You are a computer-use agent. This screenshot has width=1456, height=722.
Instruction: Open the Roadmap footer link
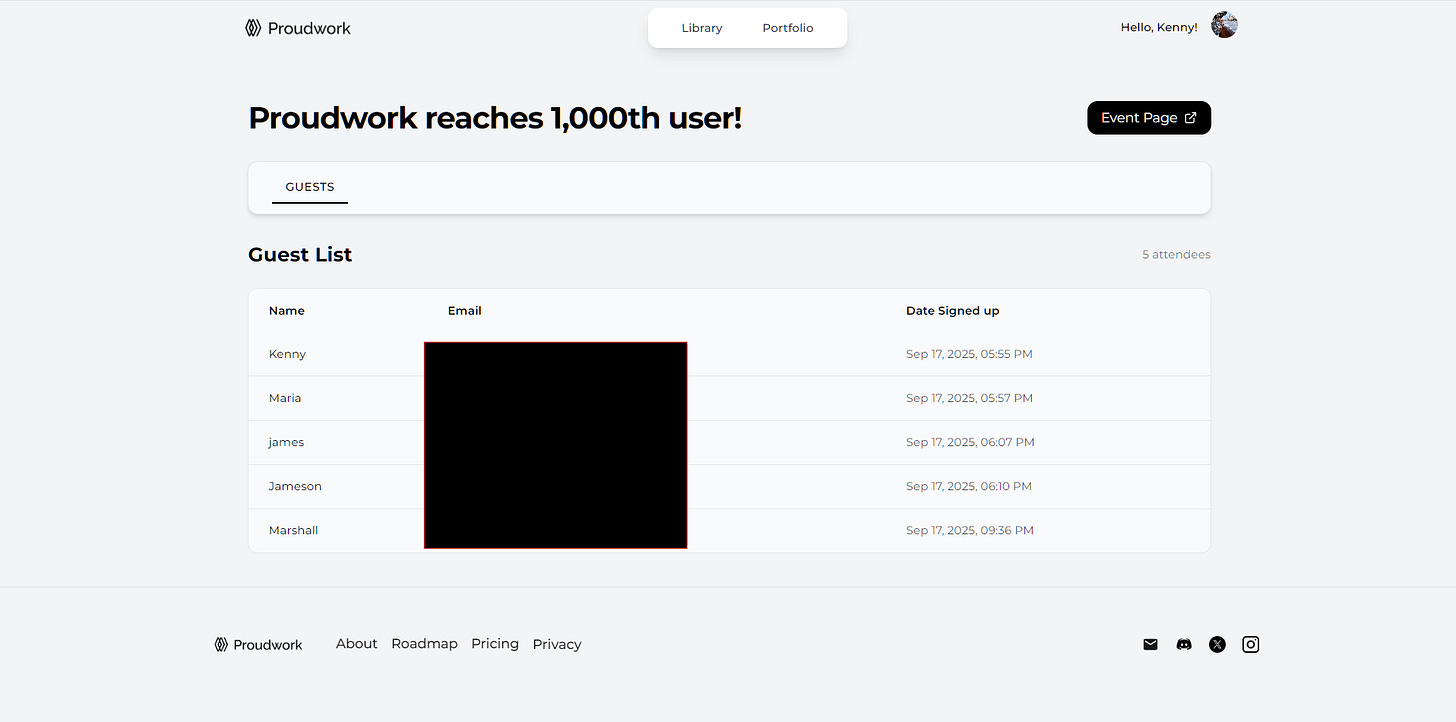(424, 644)
